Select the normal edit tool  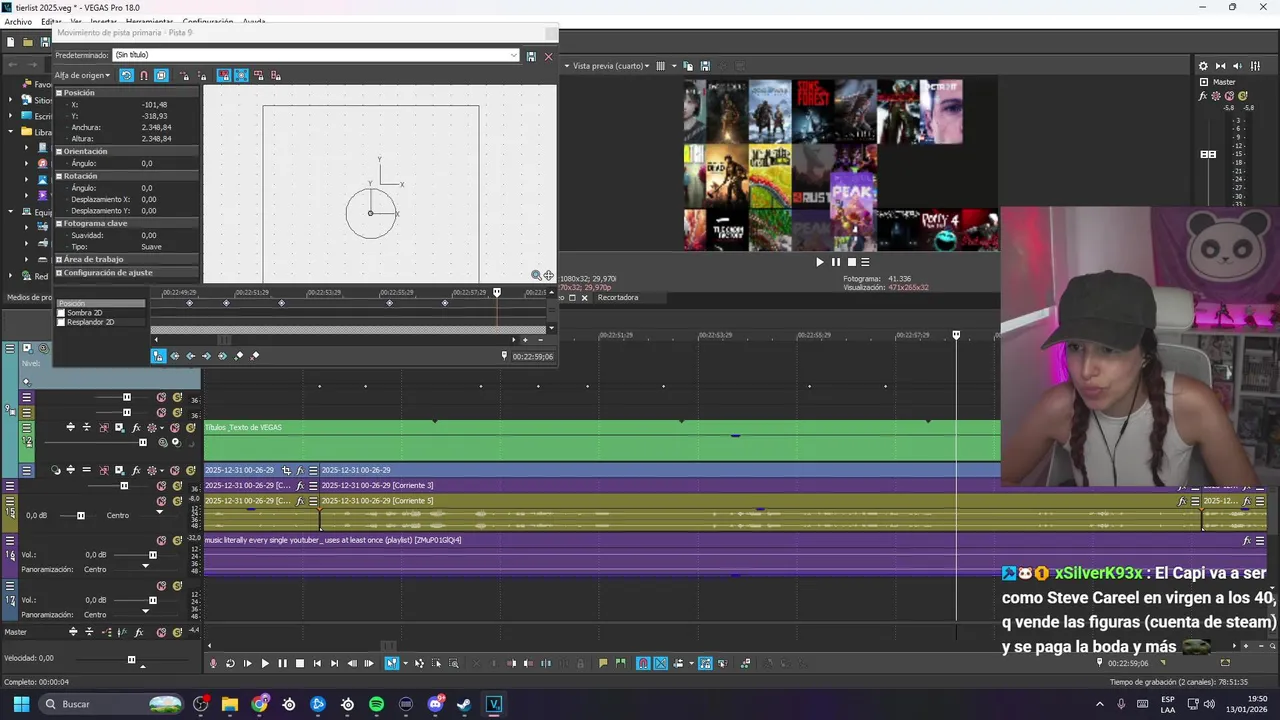click(392, 663)
